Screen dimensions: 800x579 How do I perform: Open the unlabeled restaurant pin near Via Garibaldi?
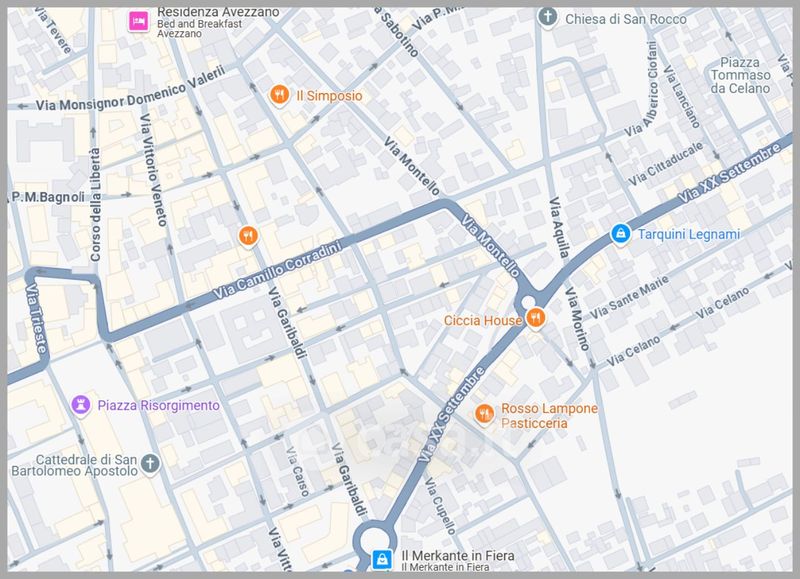[x=248, y=236]
